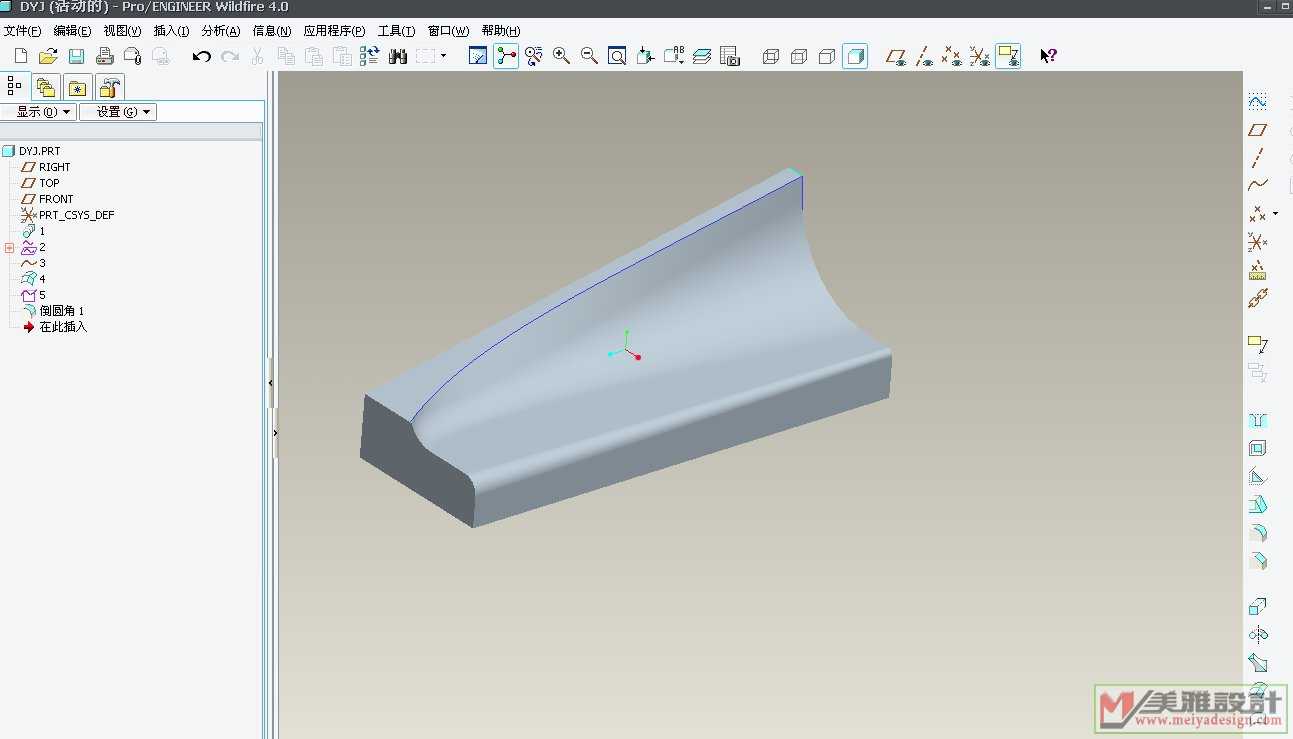Toggle datum points visibility

953,56
